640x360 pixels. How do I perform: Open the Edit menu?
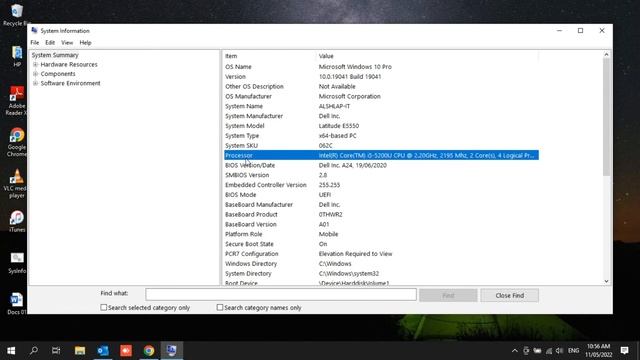[x=50, y=42]
